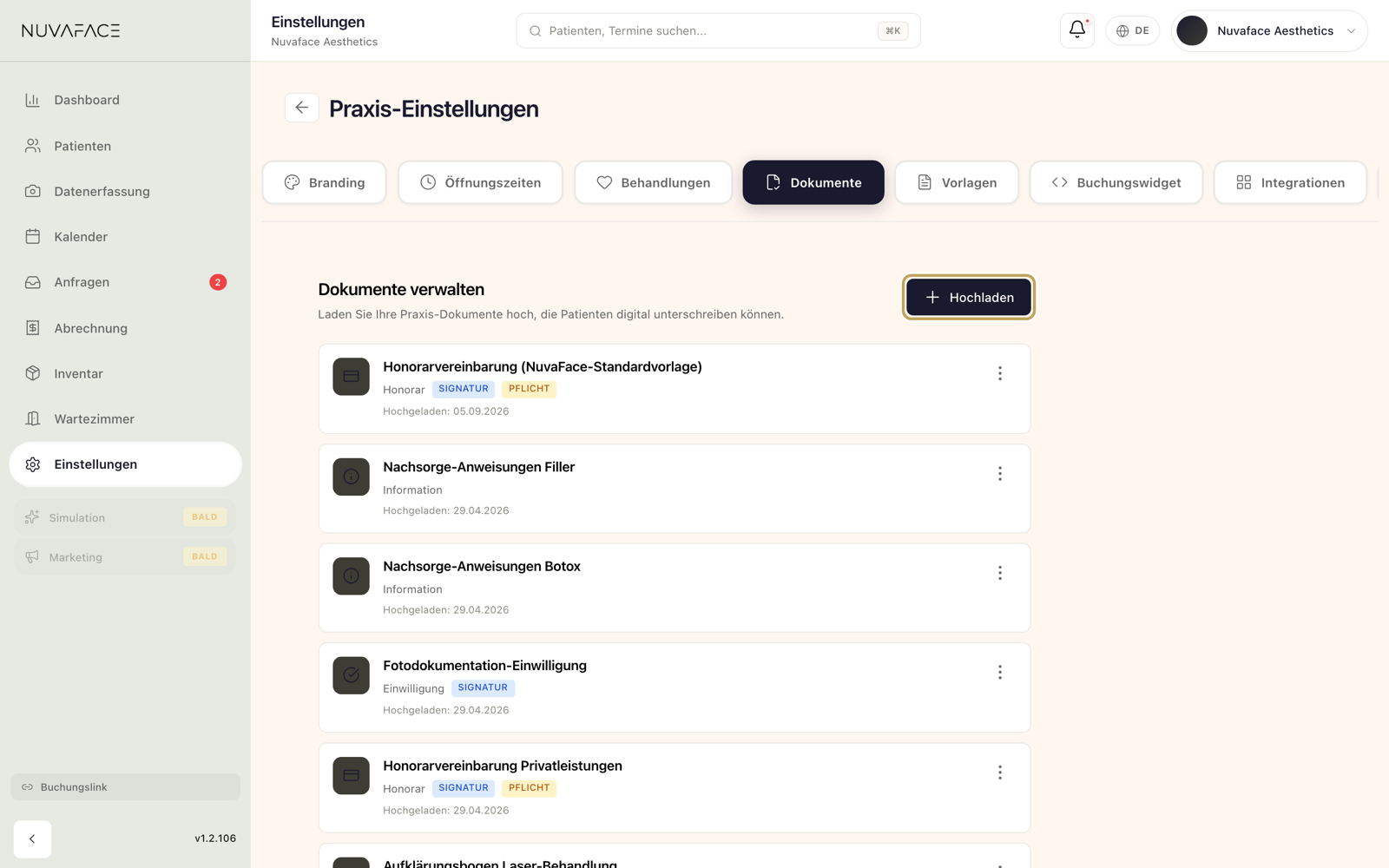
Task: Open options menu for Nachsorge-Anweisungen Botox
Action: click(x=1000, y=573)
